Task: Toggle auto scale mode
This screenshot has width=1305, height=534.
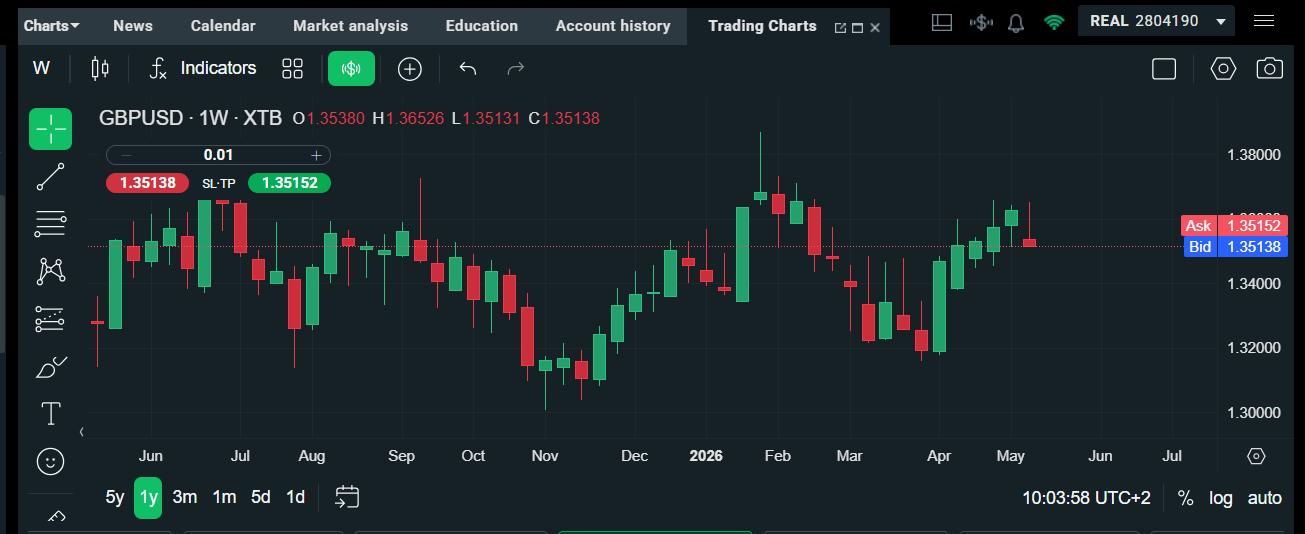Action: [1264, 497]
